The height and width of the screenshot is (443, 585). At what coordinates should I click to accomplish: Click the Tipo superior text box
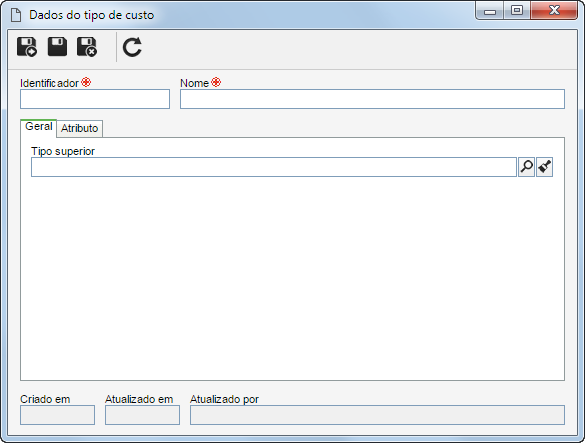[274, 167]
